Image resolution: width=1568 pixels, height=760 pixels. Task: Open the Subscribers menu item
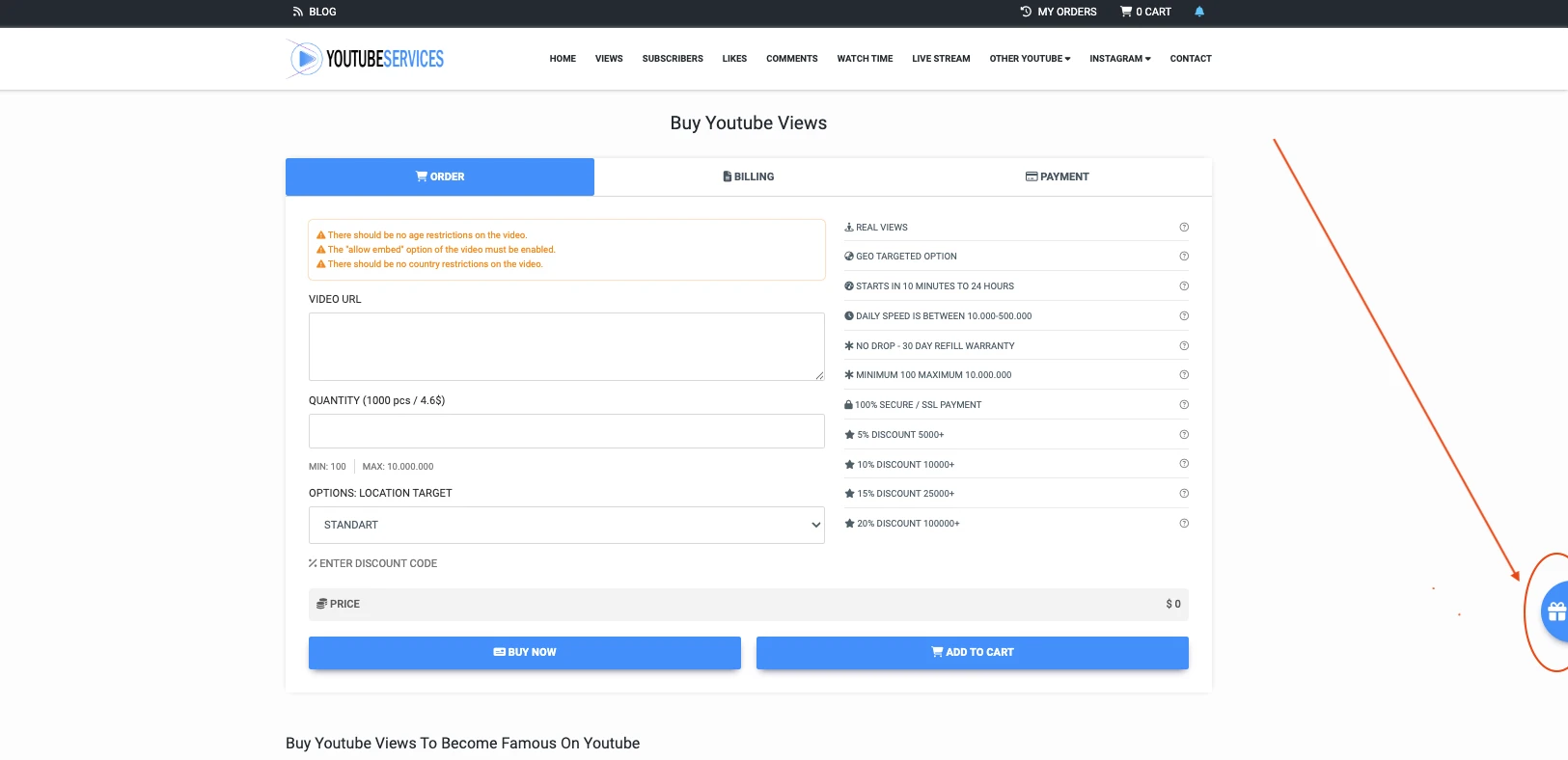[x=673, y=59]
